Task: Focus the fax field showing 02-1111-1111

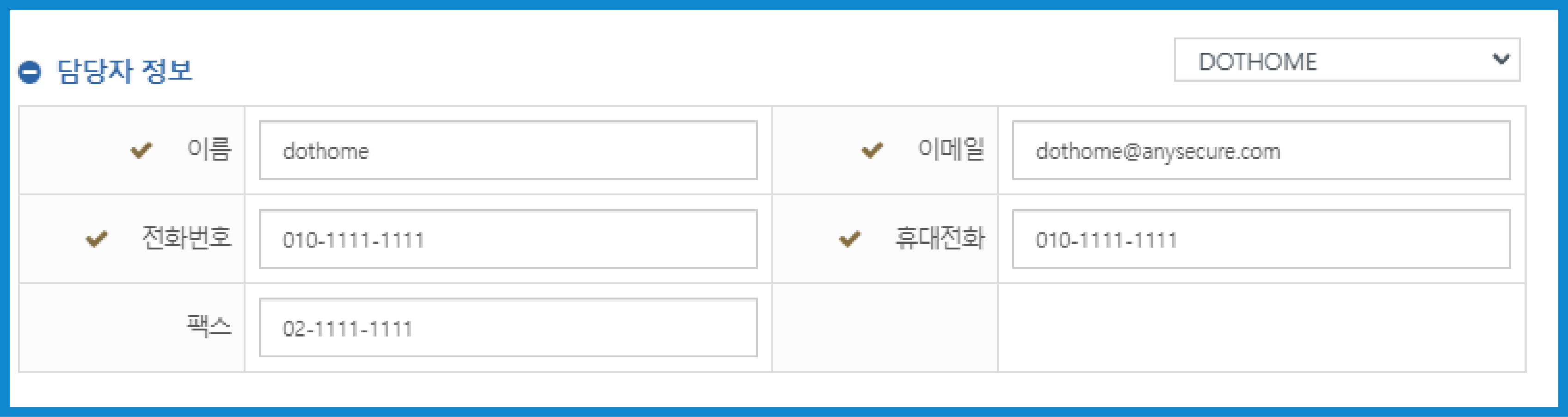Action: coord(508,327)
